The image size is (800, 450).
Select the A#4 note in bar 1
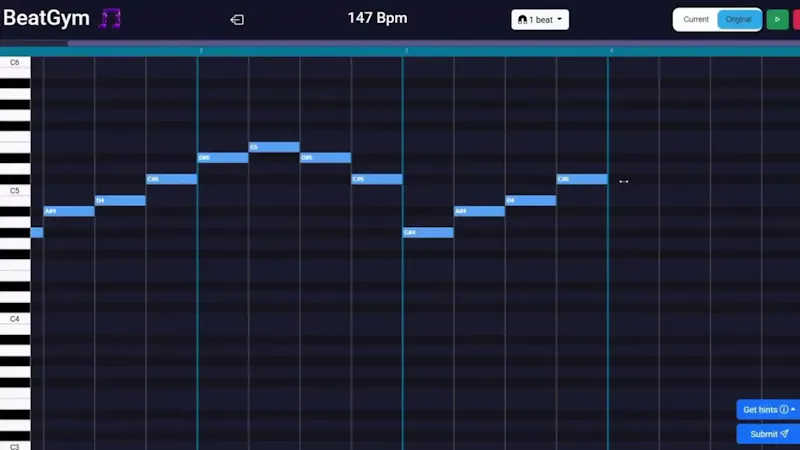(69, 211)
